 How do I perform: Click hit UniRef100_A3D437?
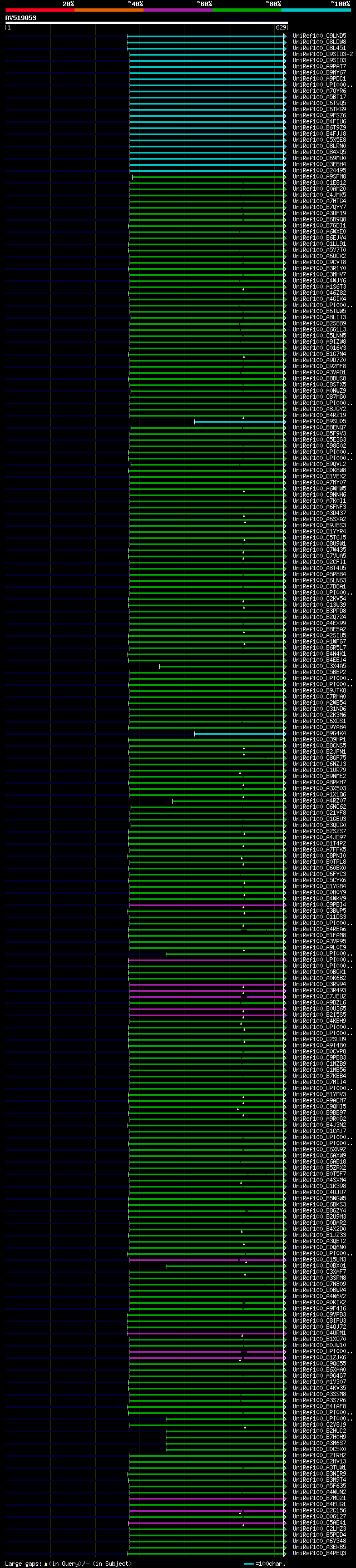point(319,513)
